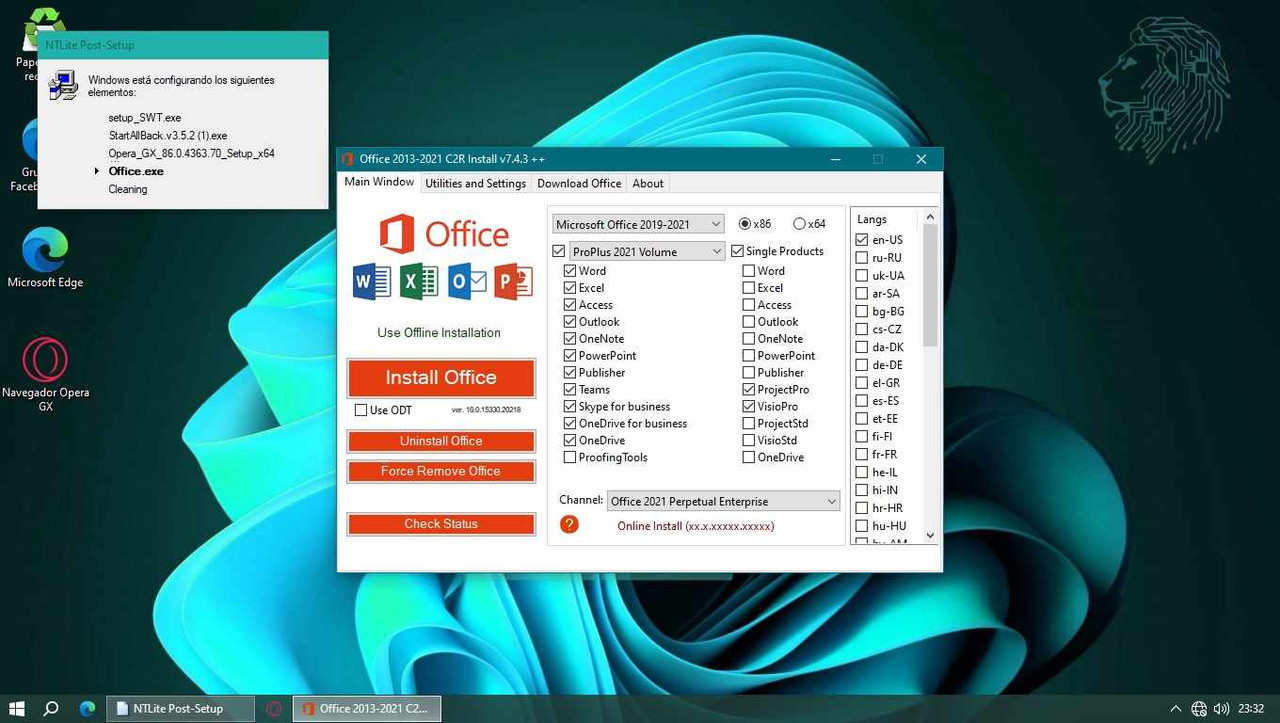Uncheck OneDrive for business
Screen dimensions: 1280x723
pyautogui.click(x=570, y=423)
